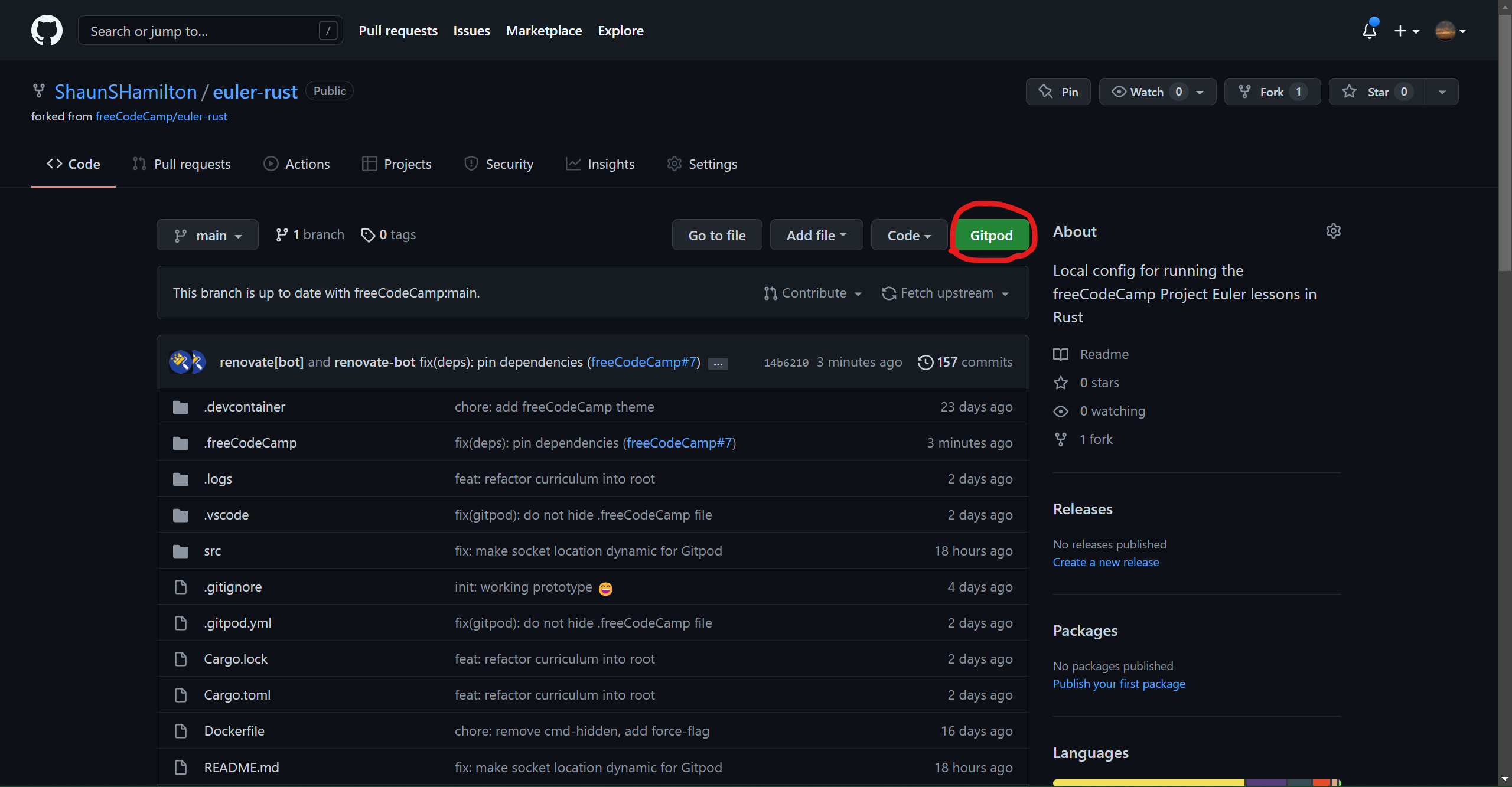Image resolution: width=1512 pixels, height=787 pixels.
Task: Click the yellow Languages bar segment
Action: tap(1149, 782)
